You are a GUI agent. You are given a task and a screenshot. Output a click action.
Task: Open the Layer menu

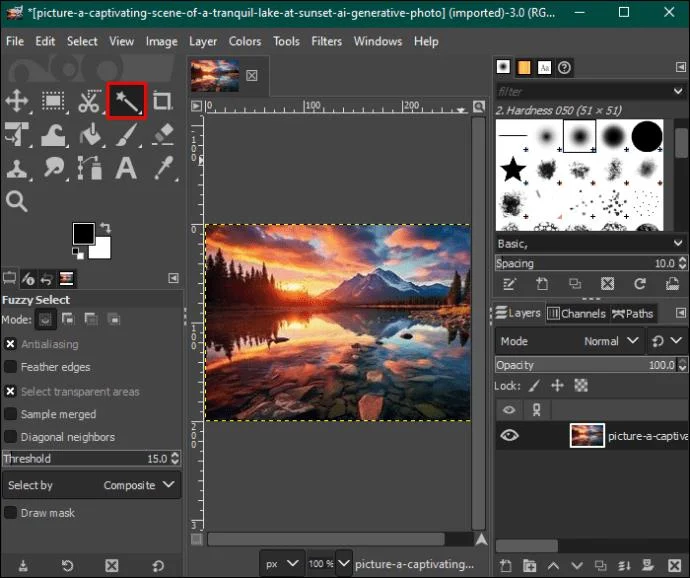point(203,41)
